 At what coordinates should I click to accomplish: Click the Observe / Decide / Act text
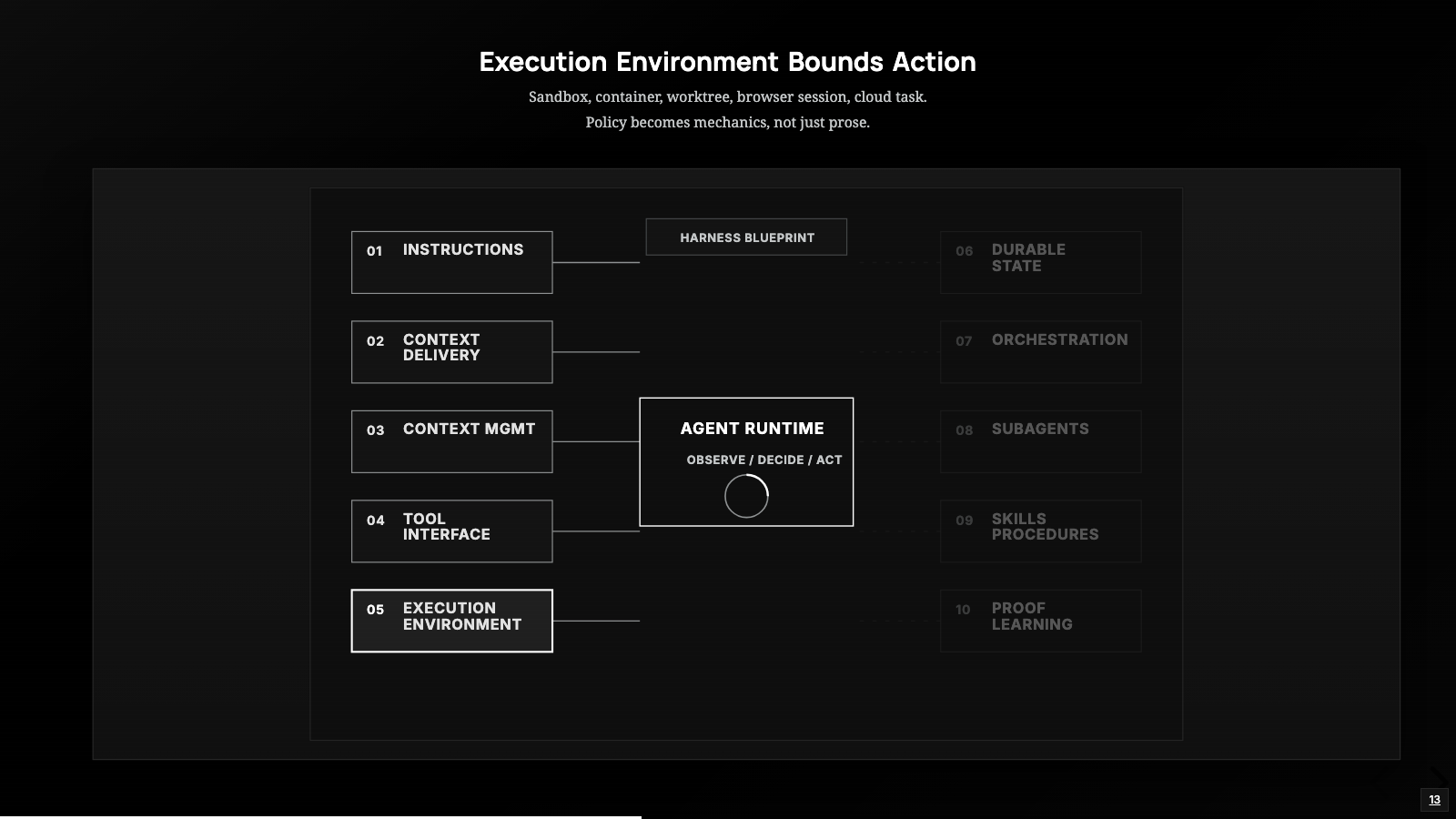(764, 460)
